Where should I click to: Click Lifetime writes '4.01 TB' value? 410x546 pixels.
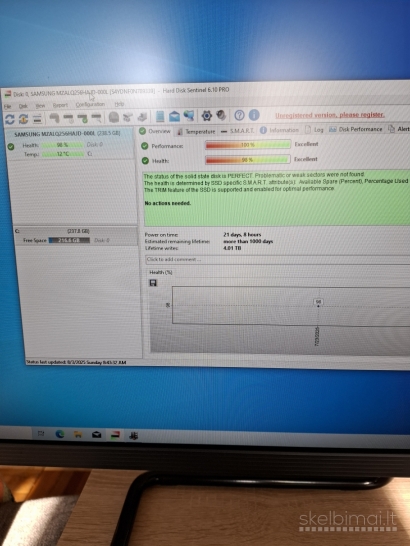[232, 248]
